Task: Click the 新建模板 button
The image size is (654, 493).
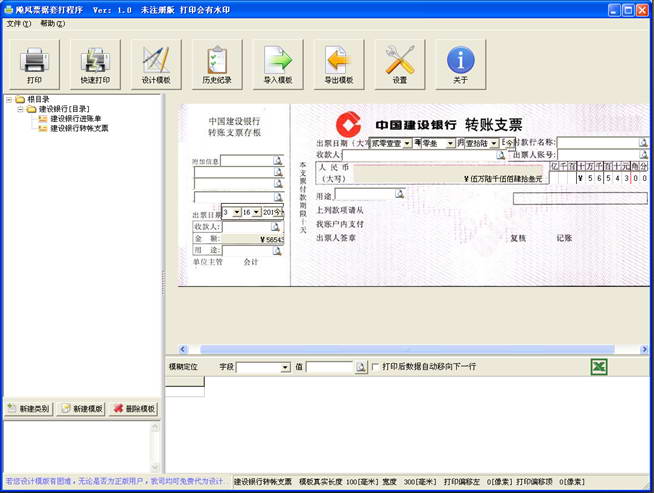Action: 81,409
